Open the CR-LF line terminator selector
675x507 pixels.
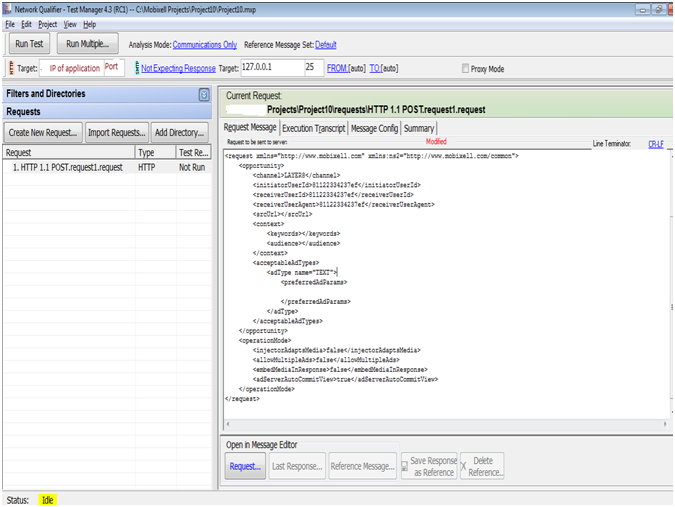655,144
